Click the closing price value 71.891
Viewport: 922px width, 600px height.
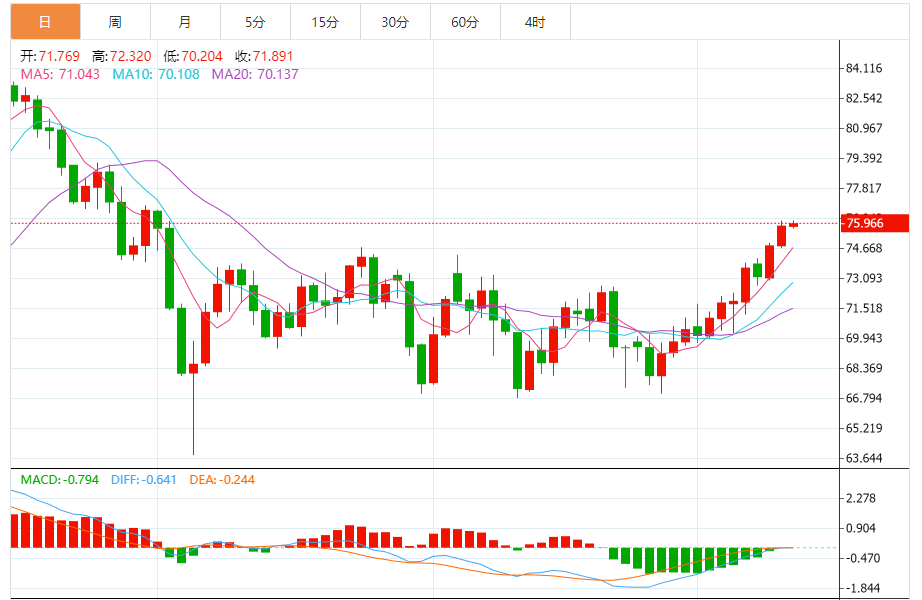pyautogui.click(x=273, y=56)
